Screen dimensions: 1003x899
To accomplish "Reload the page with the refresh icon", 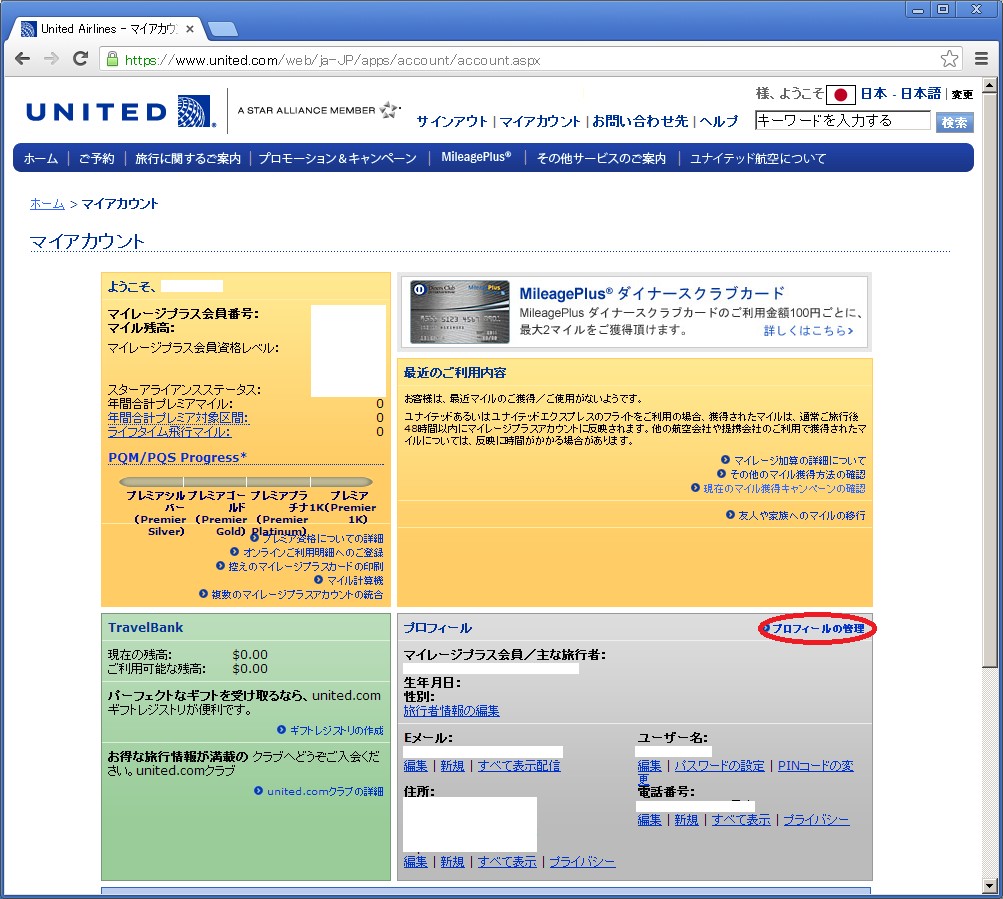I will (81, 59).
